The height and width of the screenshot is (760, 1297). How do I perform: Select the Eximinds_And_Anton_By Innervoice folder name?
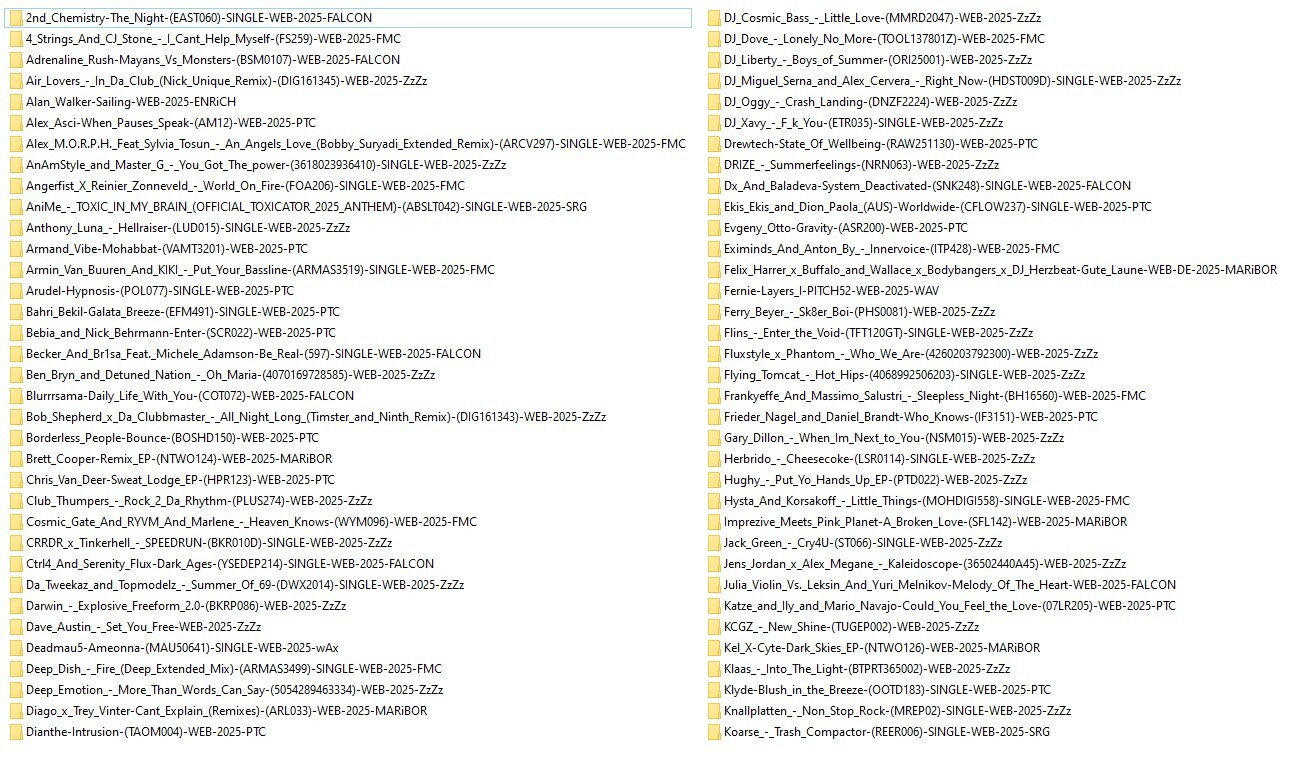(892, 249)
